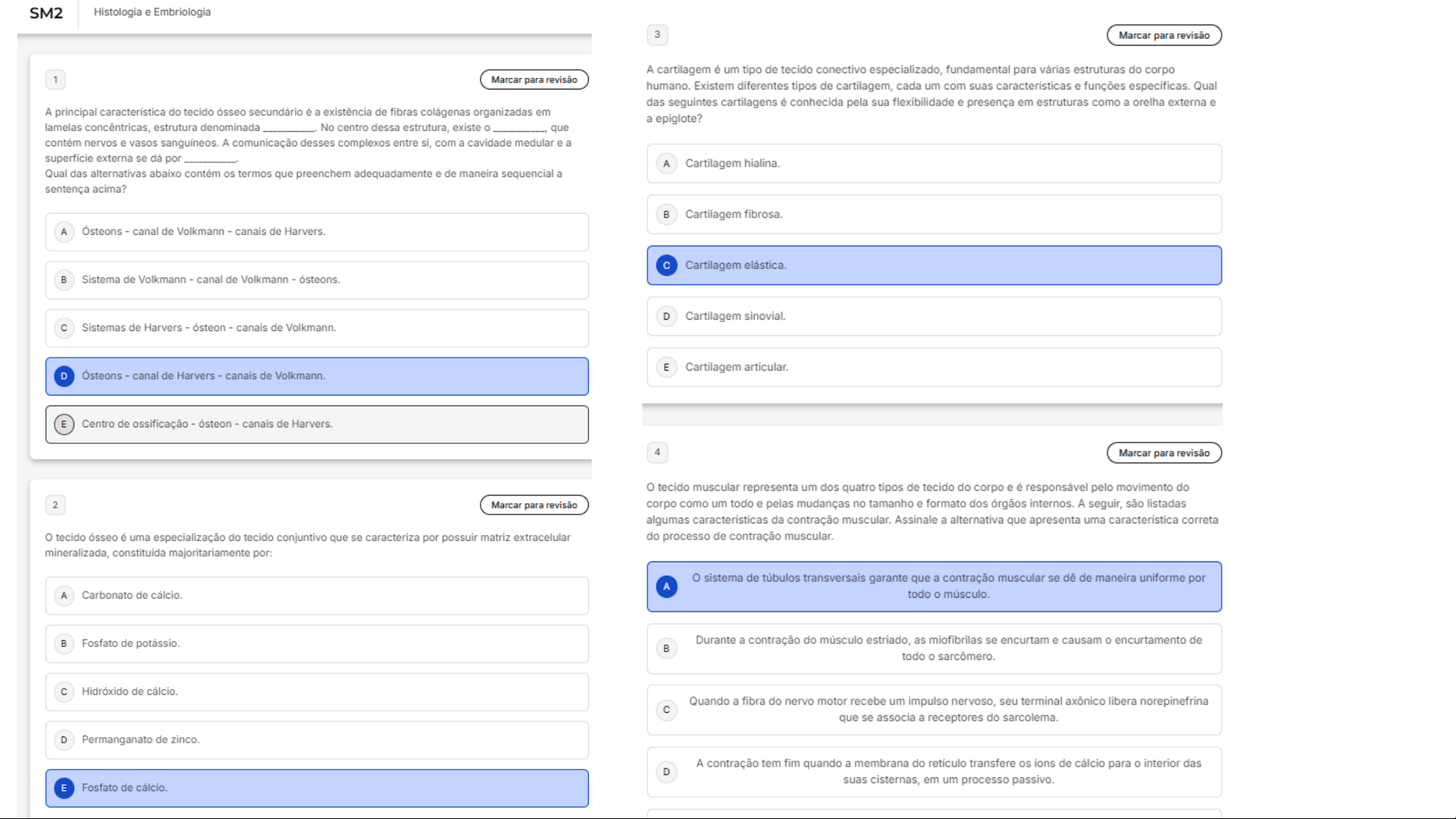1456x819 pixels.
Task: Select 'Centro de ossificação - ósteon - canais de Harvers' option
Action: click(x=317, y=424)
